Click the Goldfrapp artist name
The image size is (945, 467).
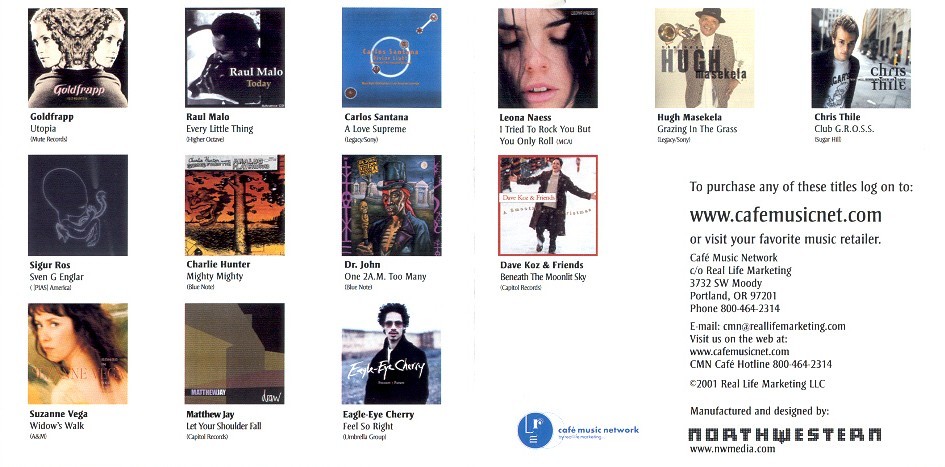(52, 117)
